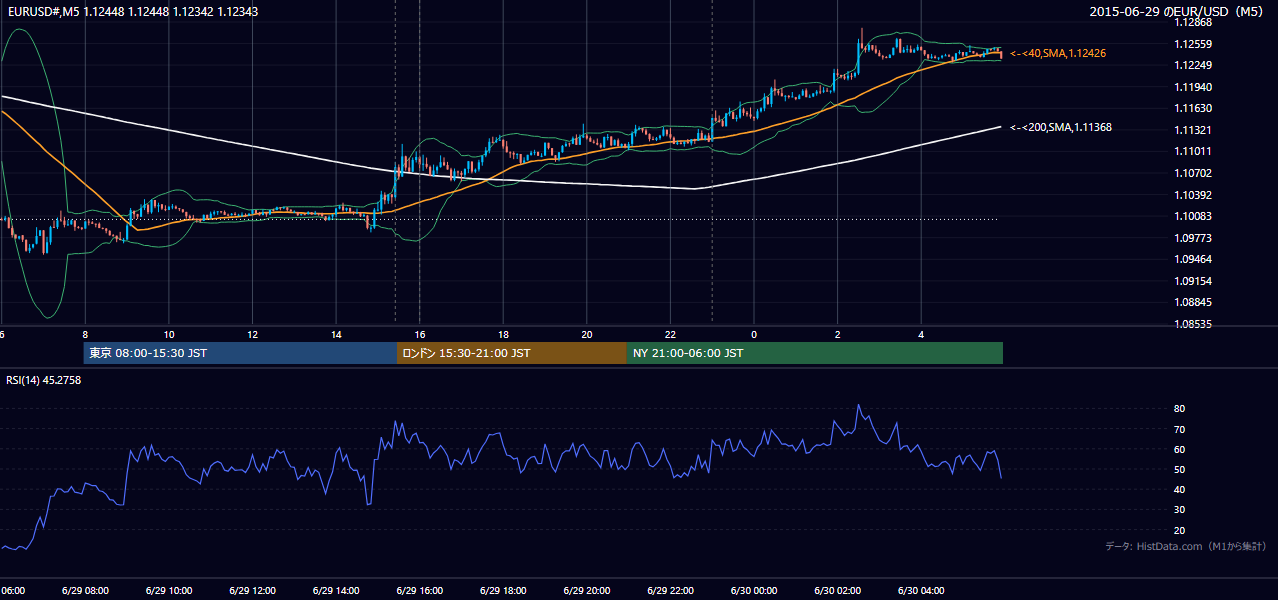
Task: Click price axis value 1.09464
Action: pos(1193,259)
